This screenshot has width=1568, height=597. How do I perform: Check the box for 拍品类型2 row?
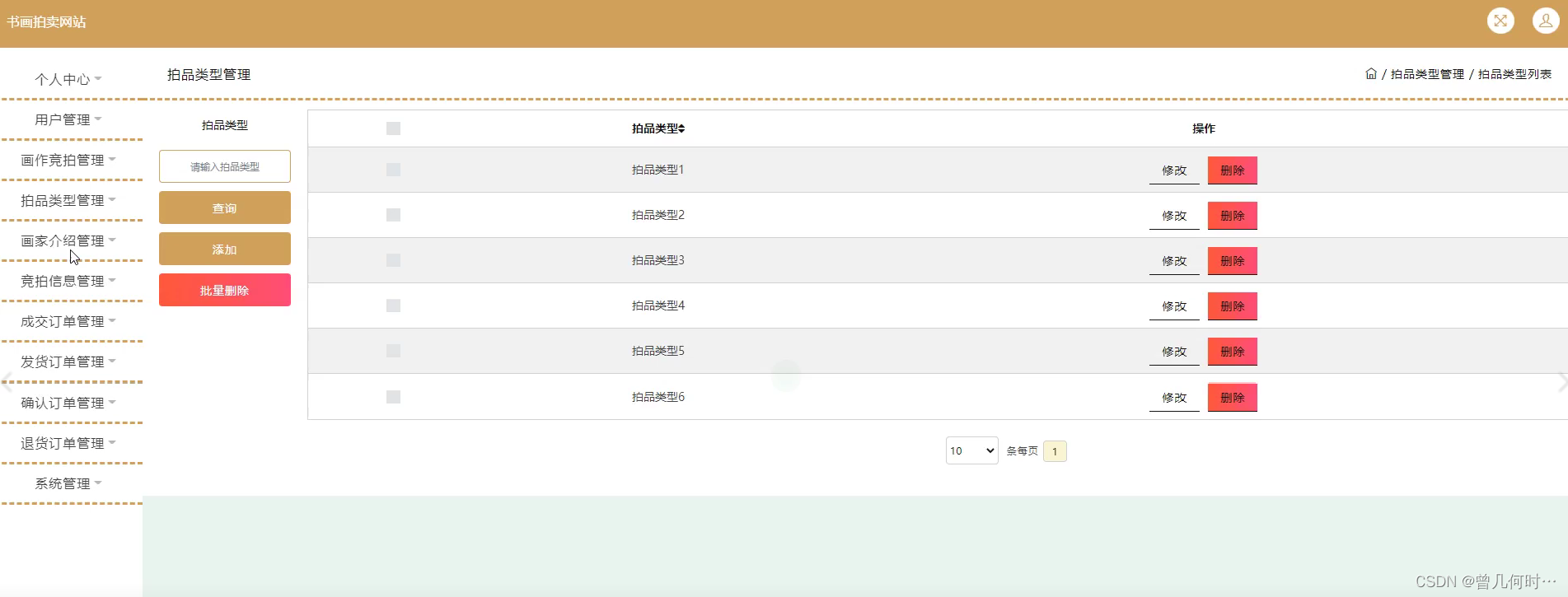[393, 215]
